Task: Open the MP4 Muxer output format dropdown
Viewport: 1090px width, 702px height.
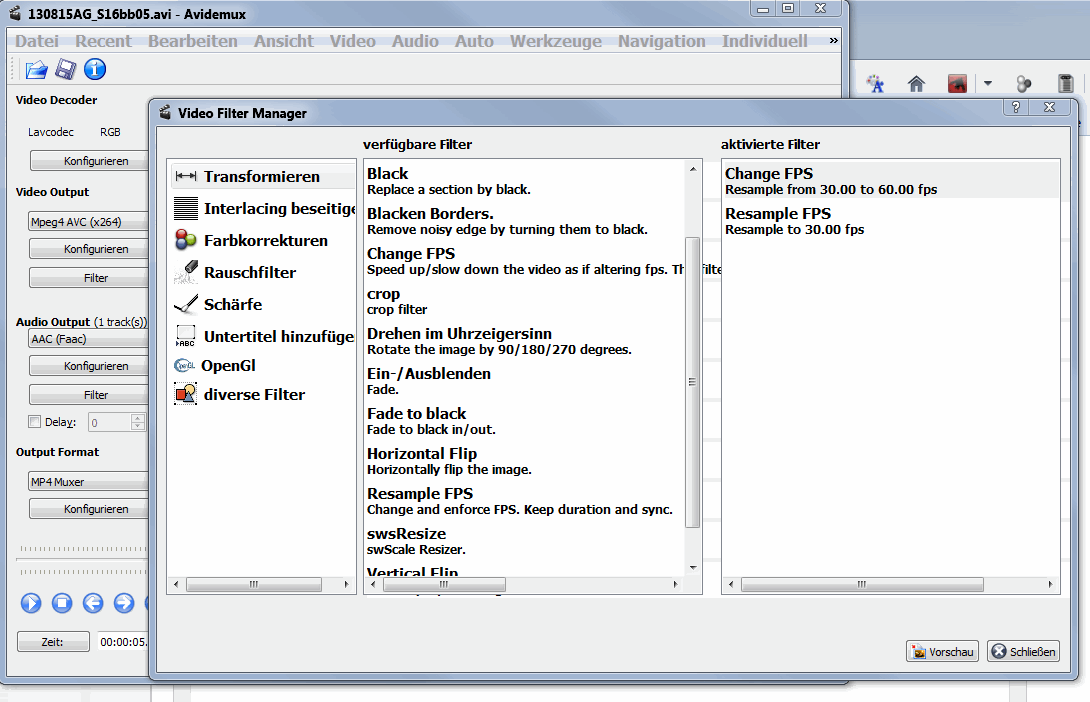Action: 88,482
